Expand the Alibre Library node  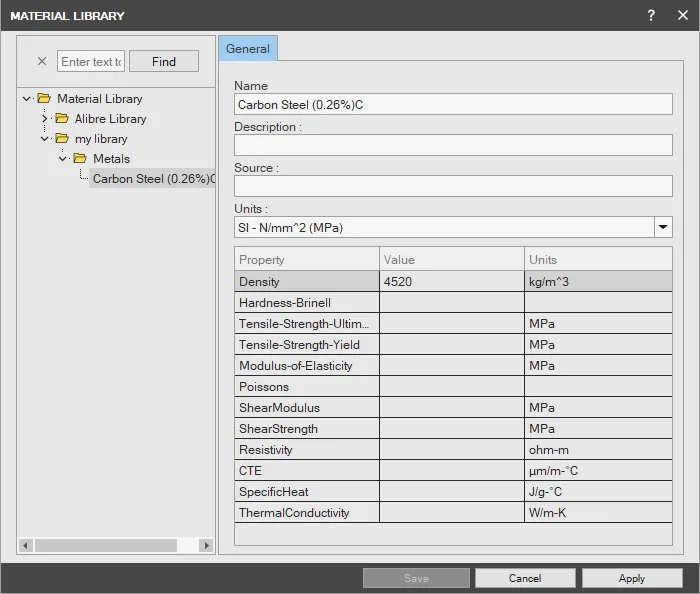click(44, 119)
